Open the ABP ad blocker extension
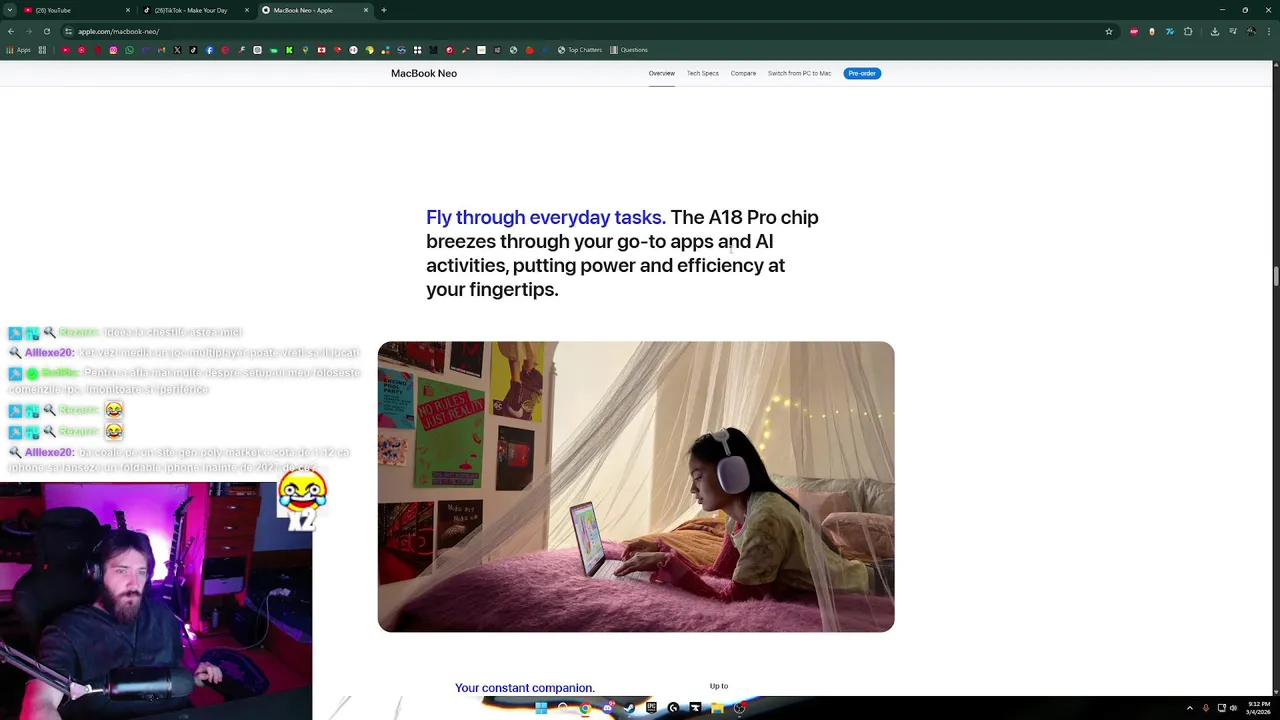1280x720 pixels. point(1134,31)
